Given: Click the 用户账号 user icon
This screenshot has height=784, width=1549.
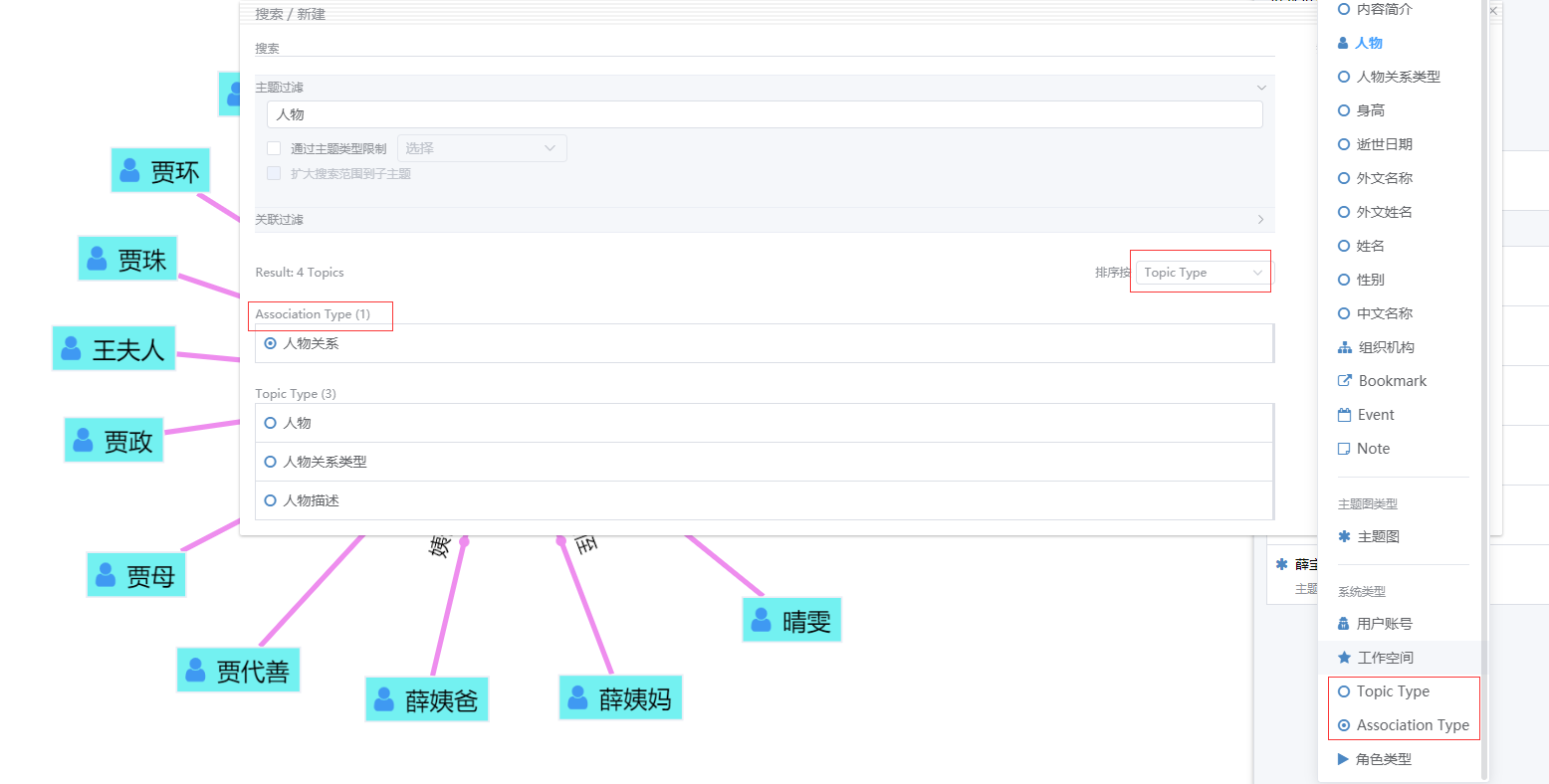Looking at the screenshot, I should 1344,624.
